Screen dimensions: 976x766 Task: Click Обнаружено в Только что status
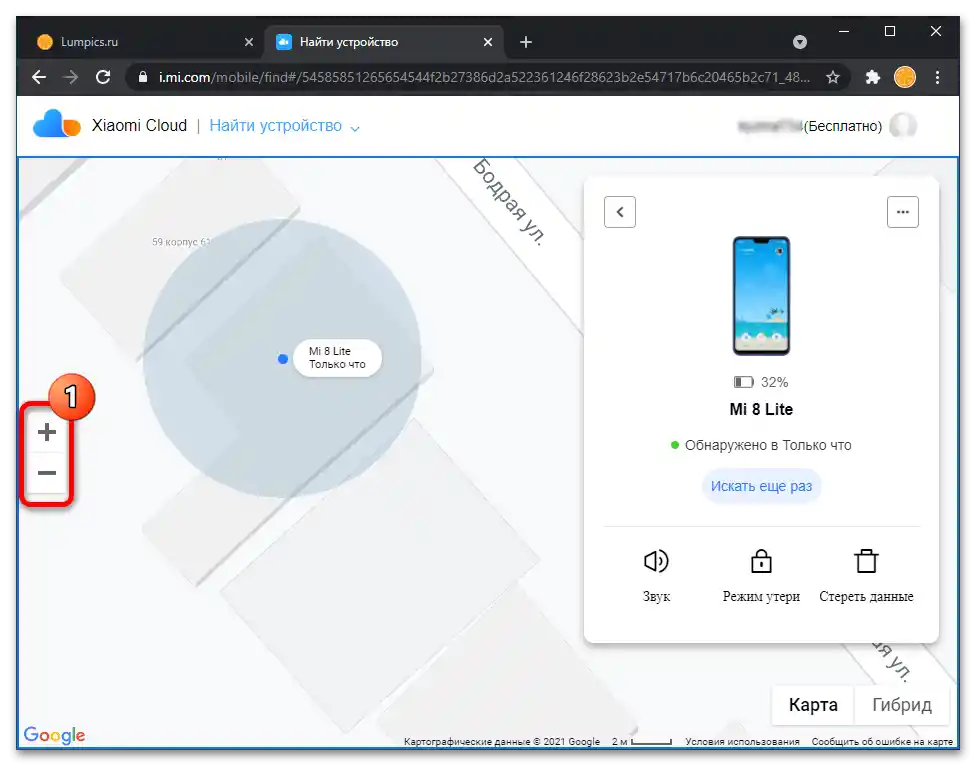(761, 445)
